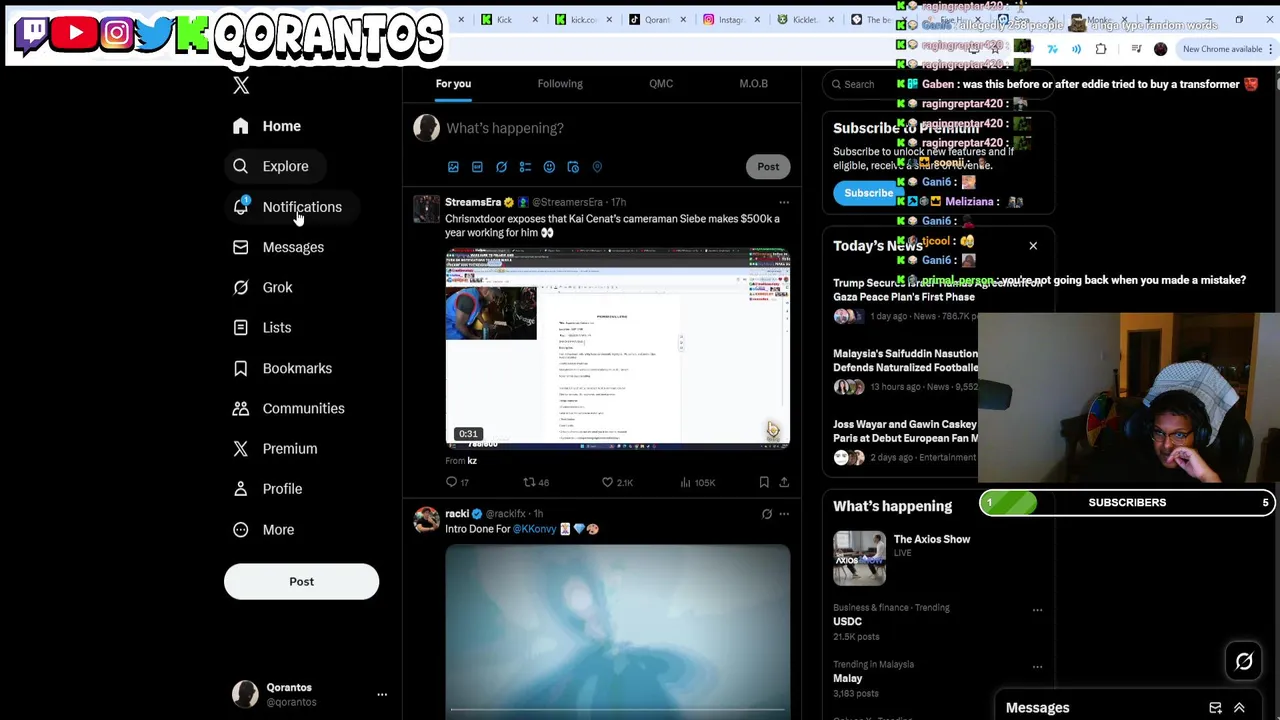Open emoji picker in composer
The width and height of the screenshot is (1280, 720).
549,167
